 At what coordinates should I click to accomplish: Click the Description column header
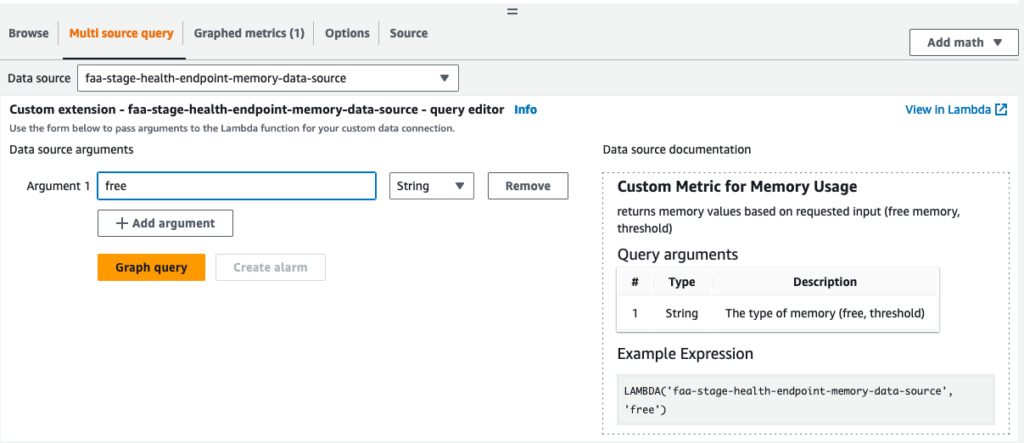pyautogui.click(x=825, y=282)
